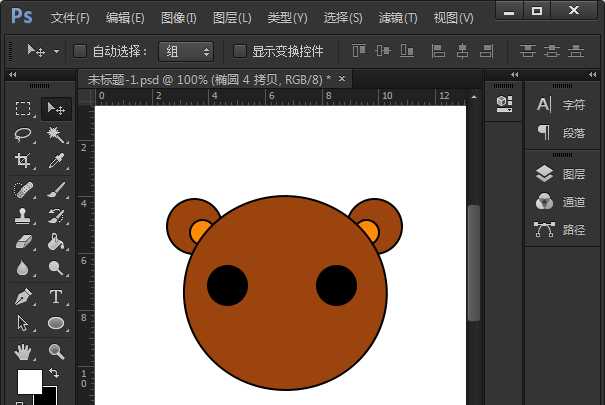Pick the Eyedropper tool
This screenshot has height=405, width=605.
(x=56, y=162)
